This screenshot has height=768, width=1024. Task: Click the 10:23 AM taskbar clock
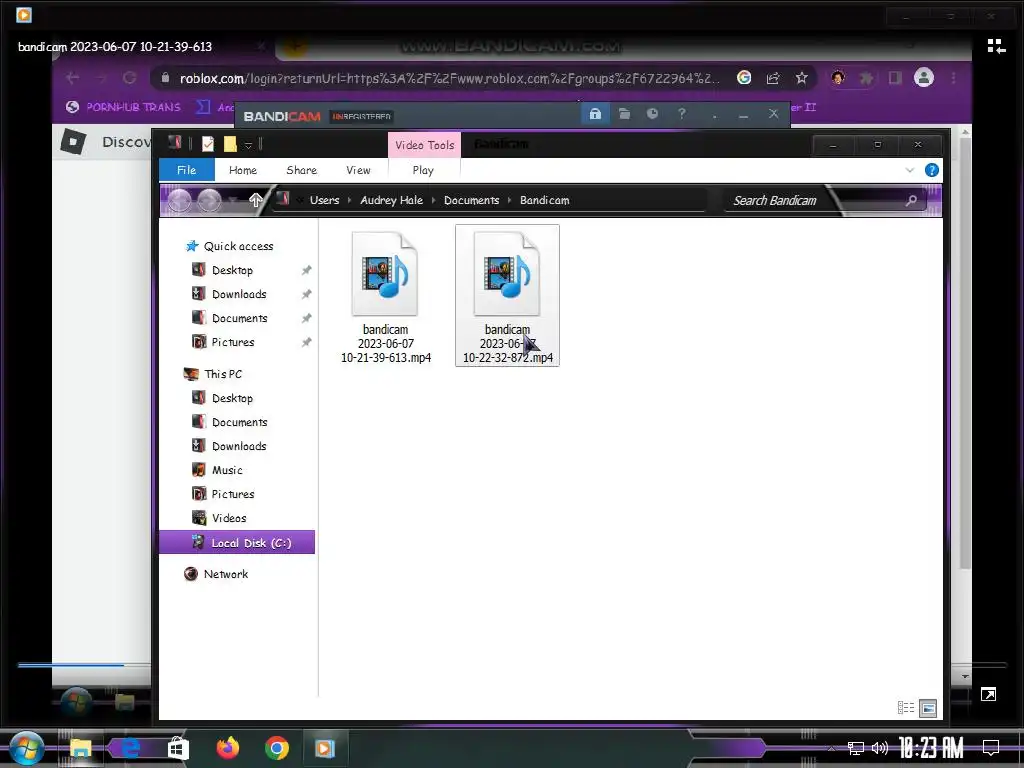931,748
